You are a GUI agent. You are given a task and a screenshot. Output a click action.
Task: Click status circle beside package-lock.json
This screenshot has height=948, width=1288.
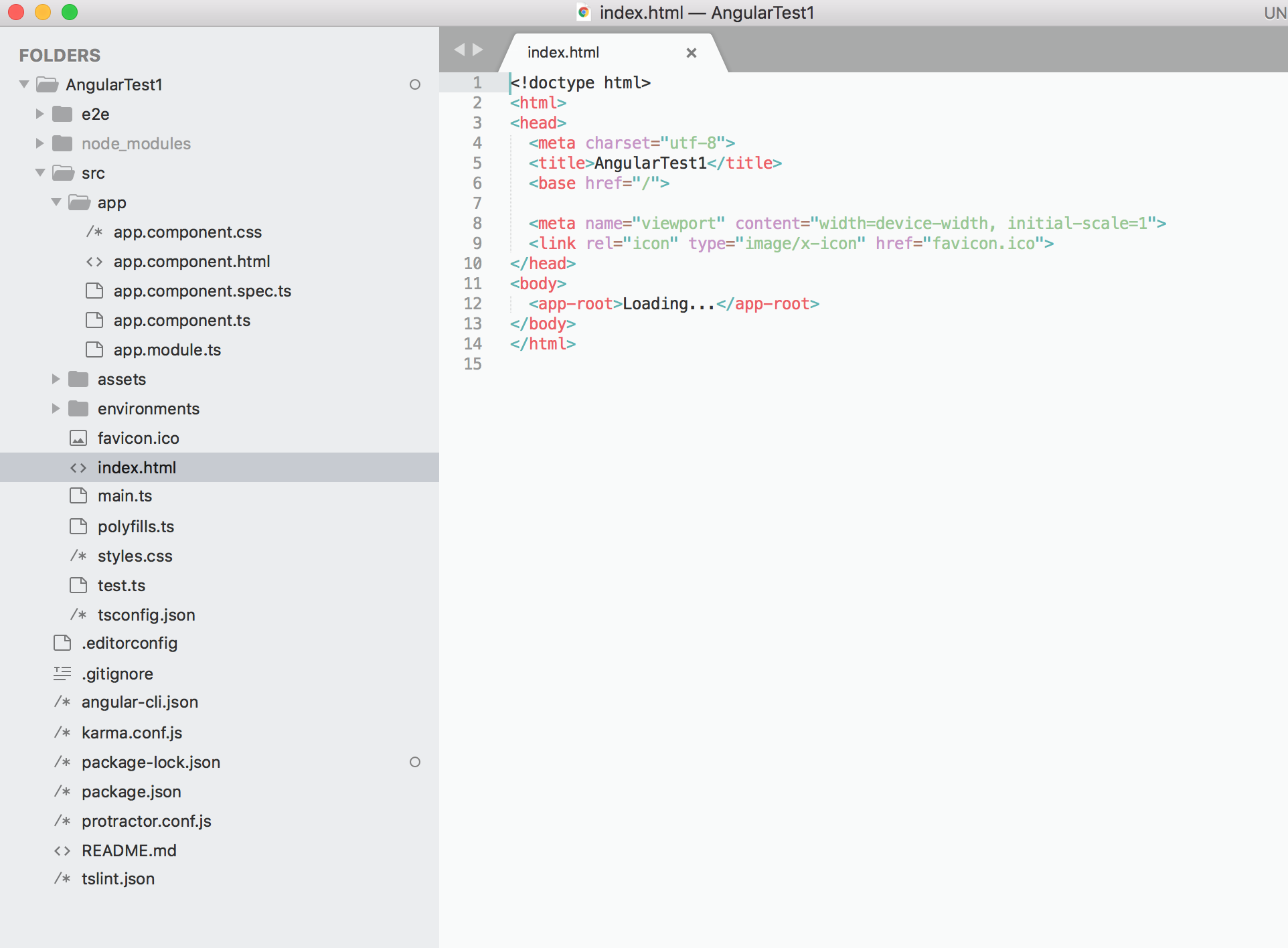point(415,763)
